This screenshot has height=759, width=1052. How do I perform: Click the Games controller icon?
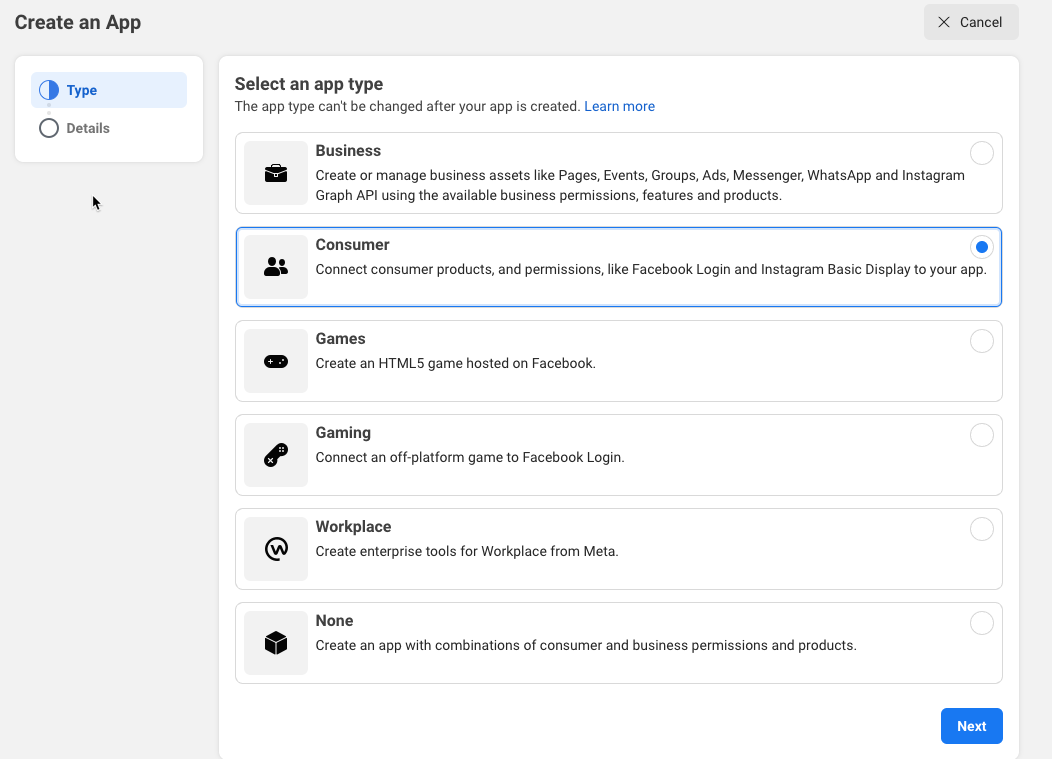[276, 362]
